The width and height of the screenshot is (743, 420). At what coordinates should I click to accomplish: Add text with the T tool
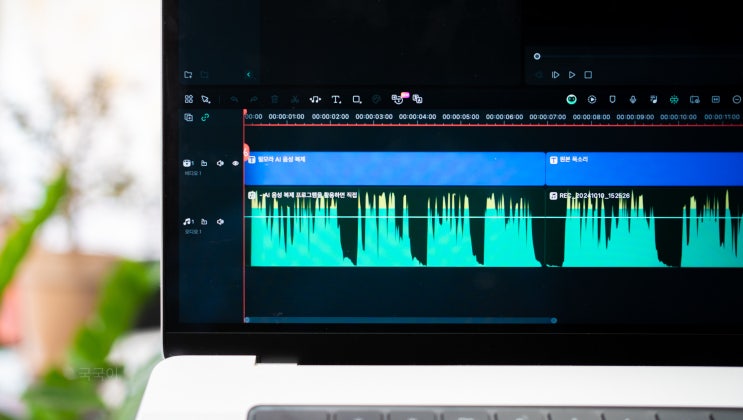[x=336, y=99]
